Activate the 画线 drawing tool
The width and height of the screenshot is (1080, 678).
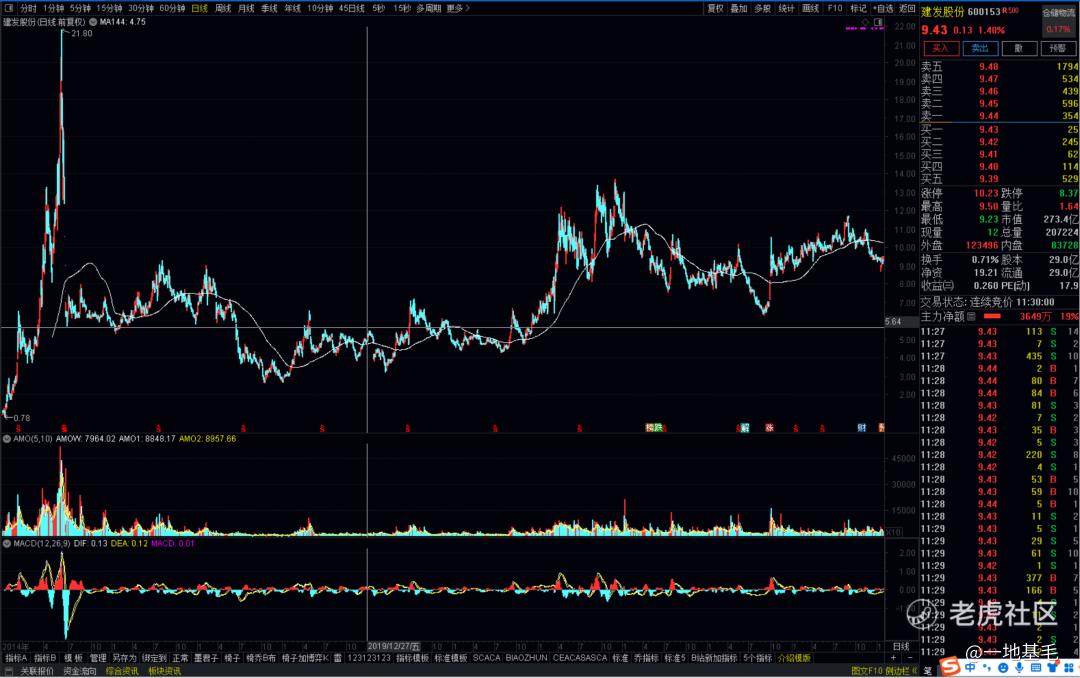point(811,8)
